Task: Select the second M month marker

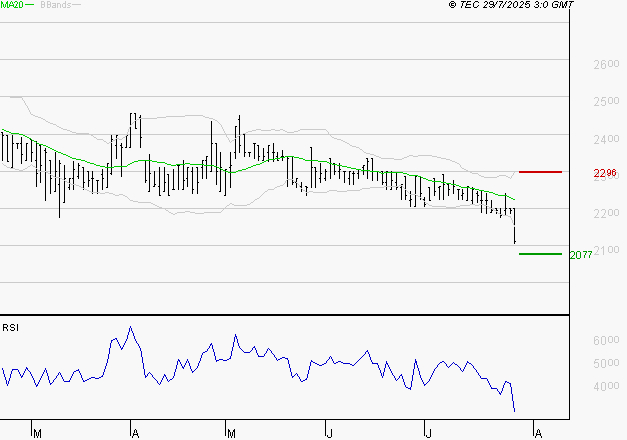Action: (231, 433)
